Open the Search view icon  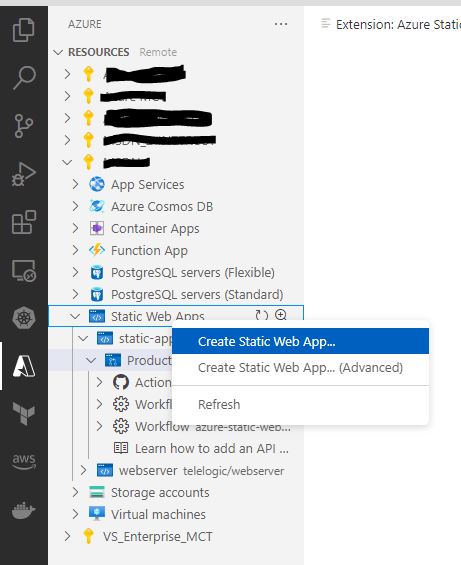(x=24, y=77)
